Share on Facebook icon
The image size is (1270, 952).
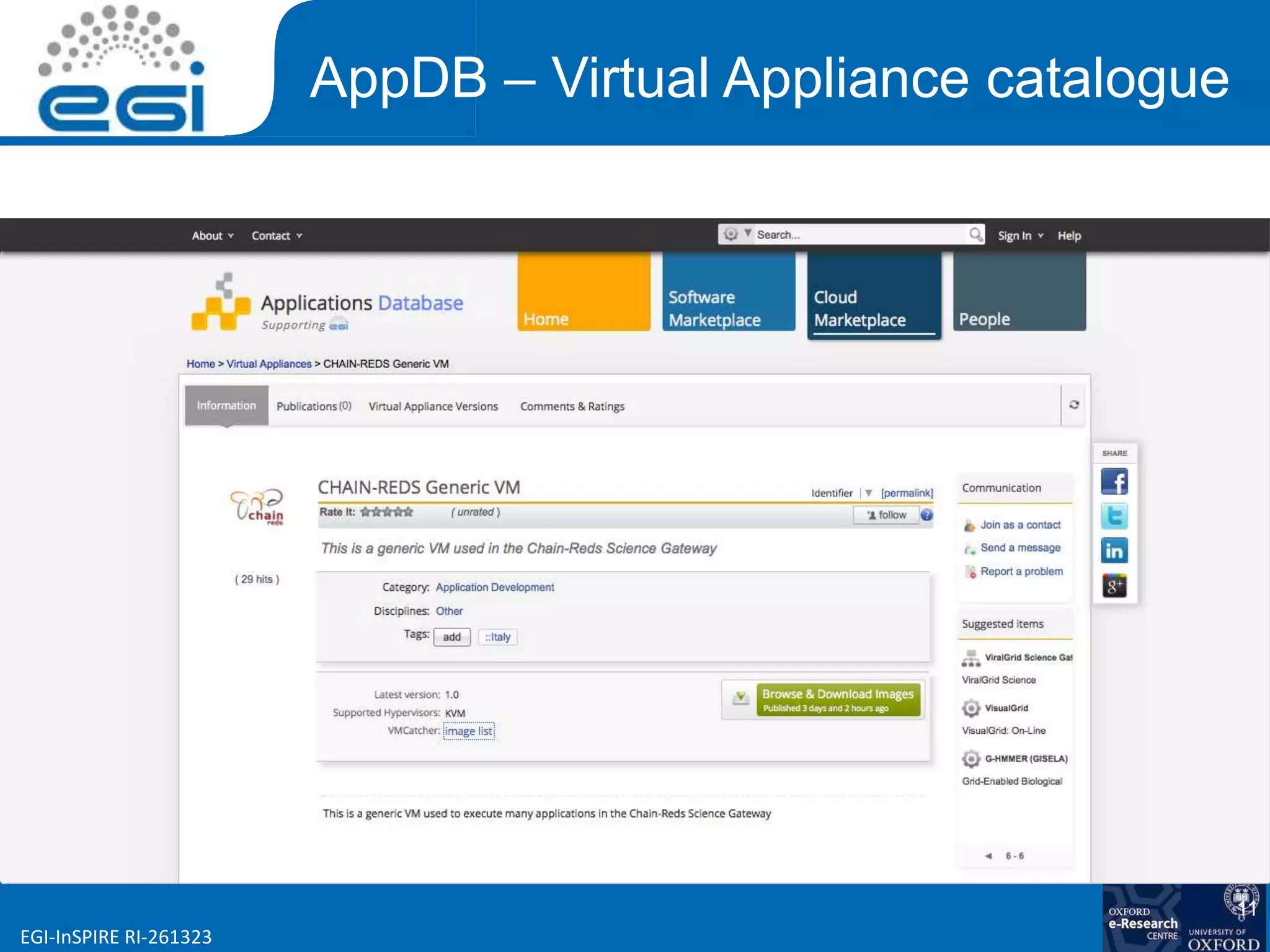click(x=1114, y=482)
